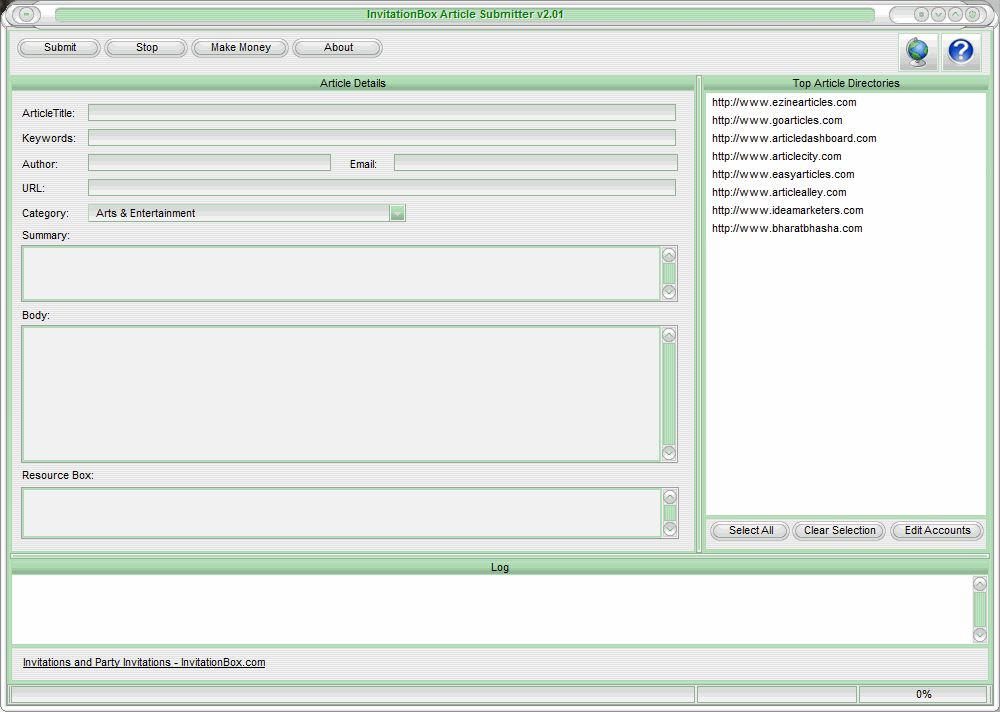Open the About button
Screen dimensions: 1000x712
(x=338, y=48)
